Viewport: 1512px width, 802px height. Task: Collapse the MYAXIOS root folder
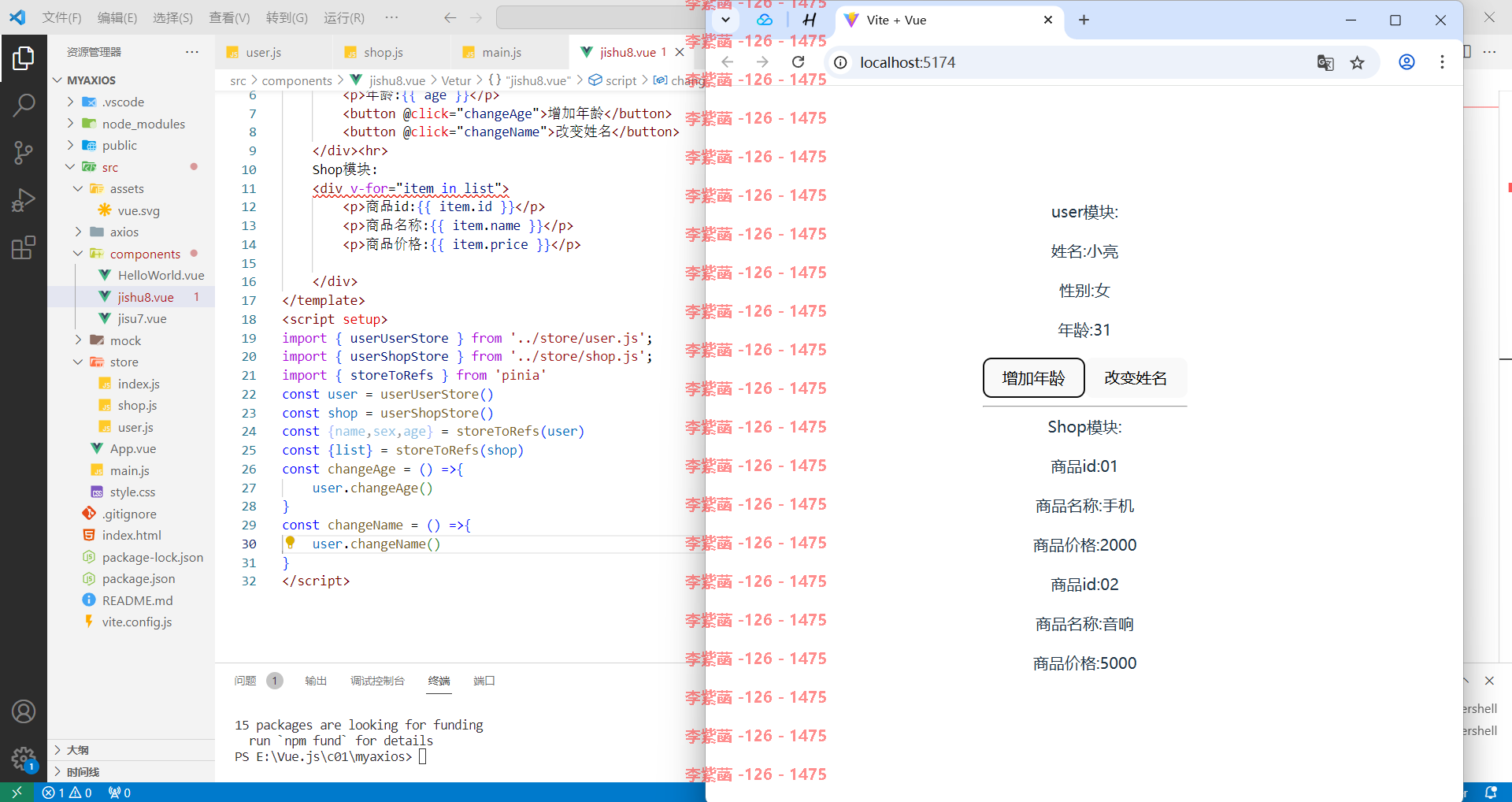pyautogui.click(x=57, y=80)
